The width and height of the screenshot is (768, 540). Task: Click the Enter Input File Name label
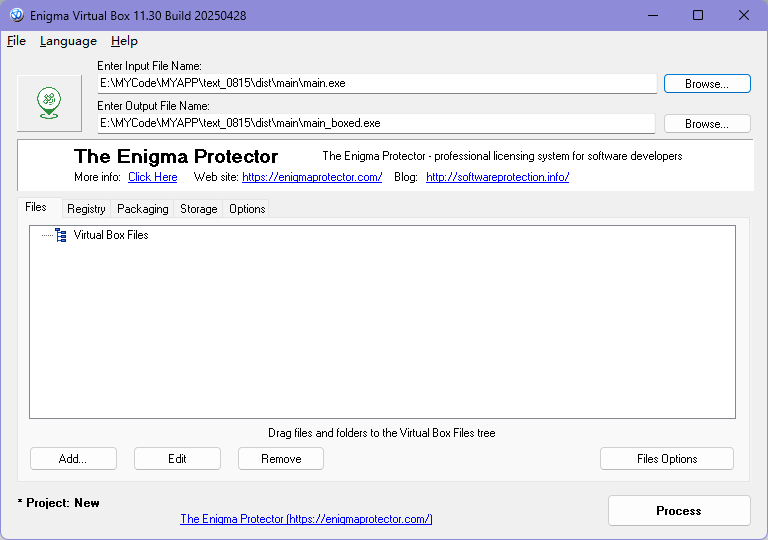click(x=149, y=66)
